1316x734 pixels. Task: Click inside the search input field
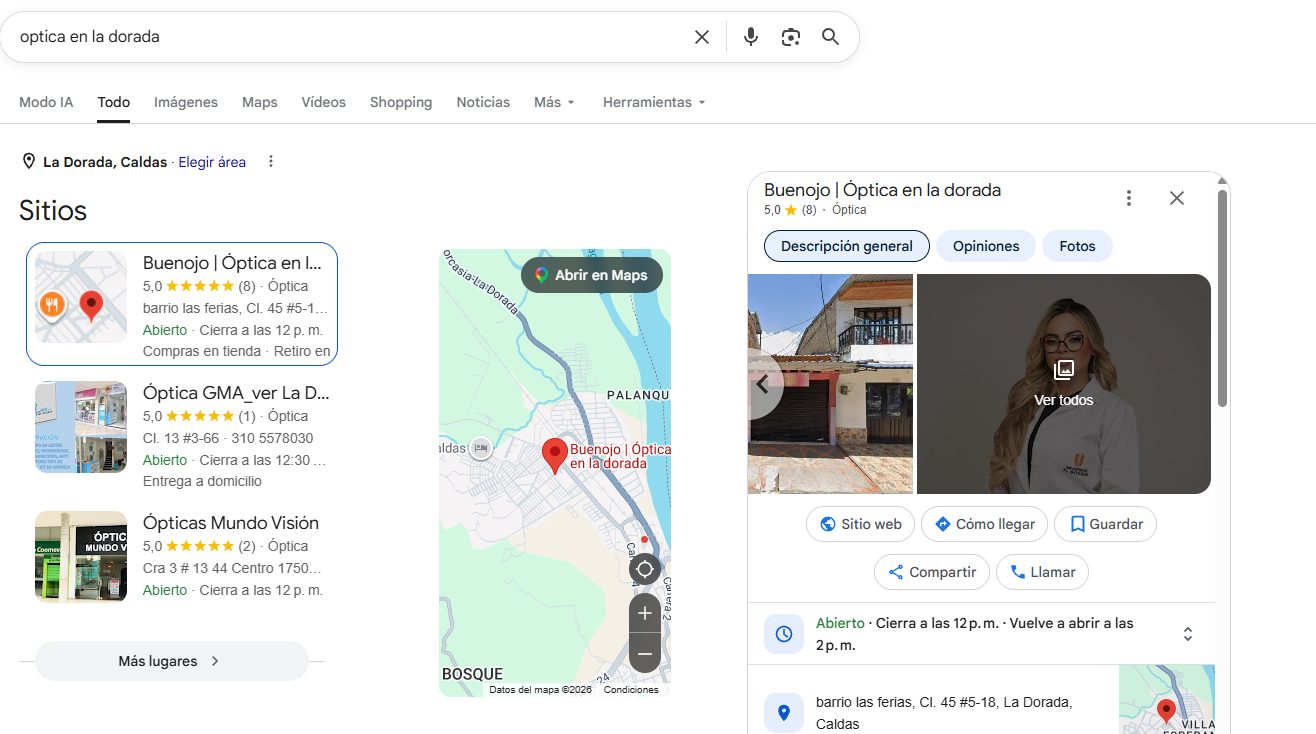350,37
